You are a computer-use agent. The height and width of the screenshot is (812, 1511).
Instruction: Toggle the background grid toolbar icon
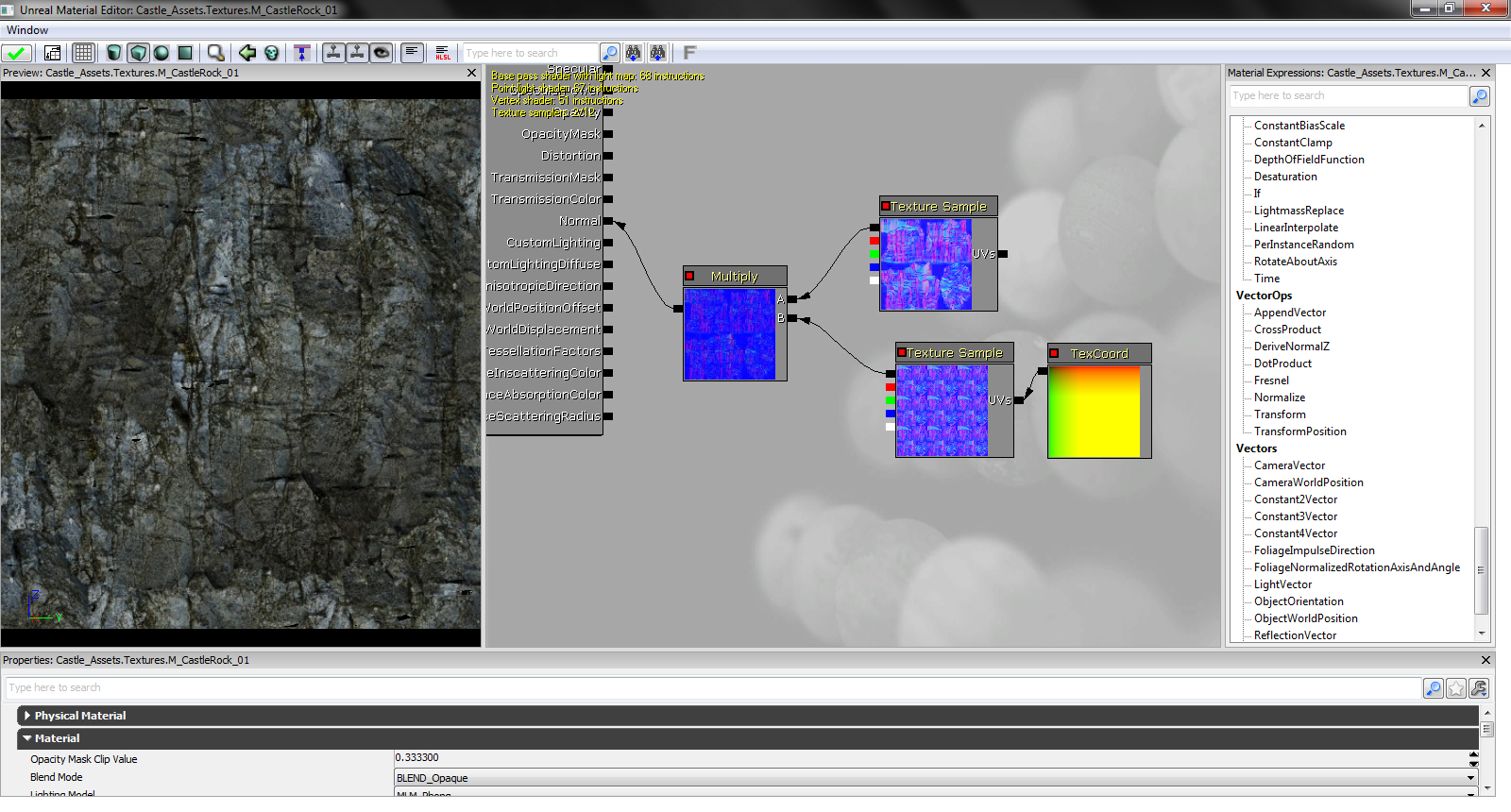pos(83,53)
